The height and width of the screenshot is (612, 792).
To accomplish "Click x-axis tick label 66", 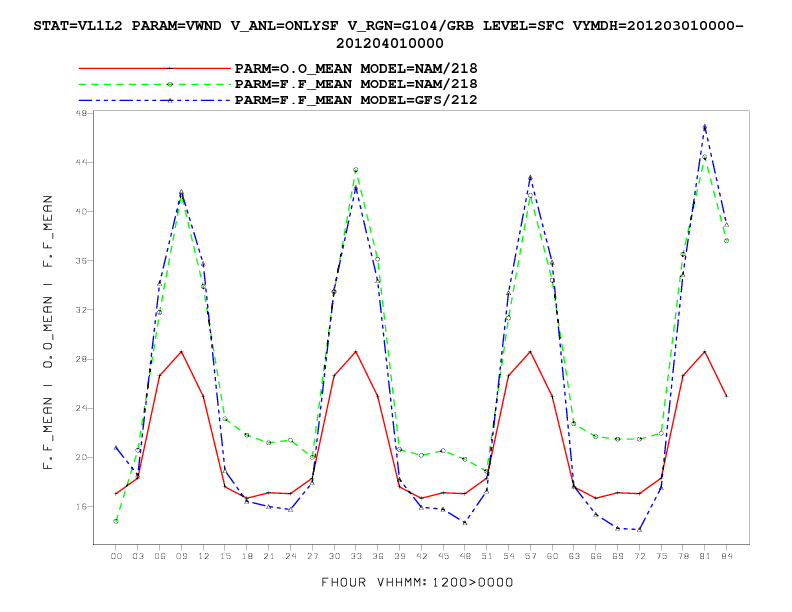I will pyautogui.click(x=596, y=556).
